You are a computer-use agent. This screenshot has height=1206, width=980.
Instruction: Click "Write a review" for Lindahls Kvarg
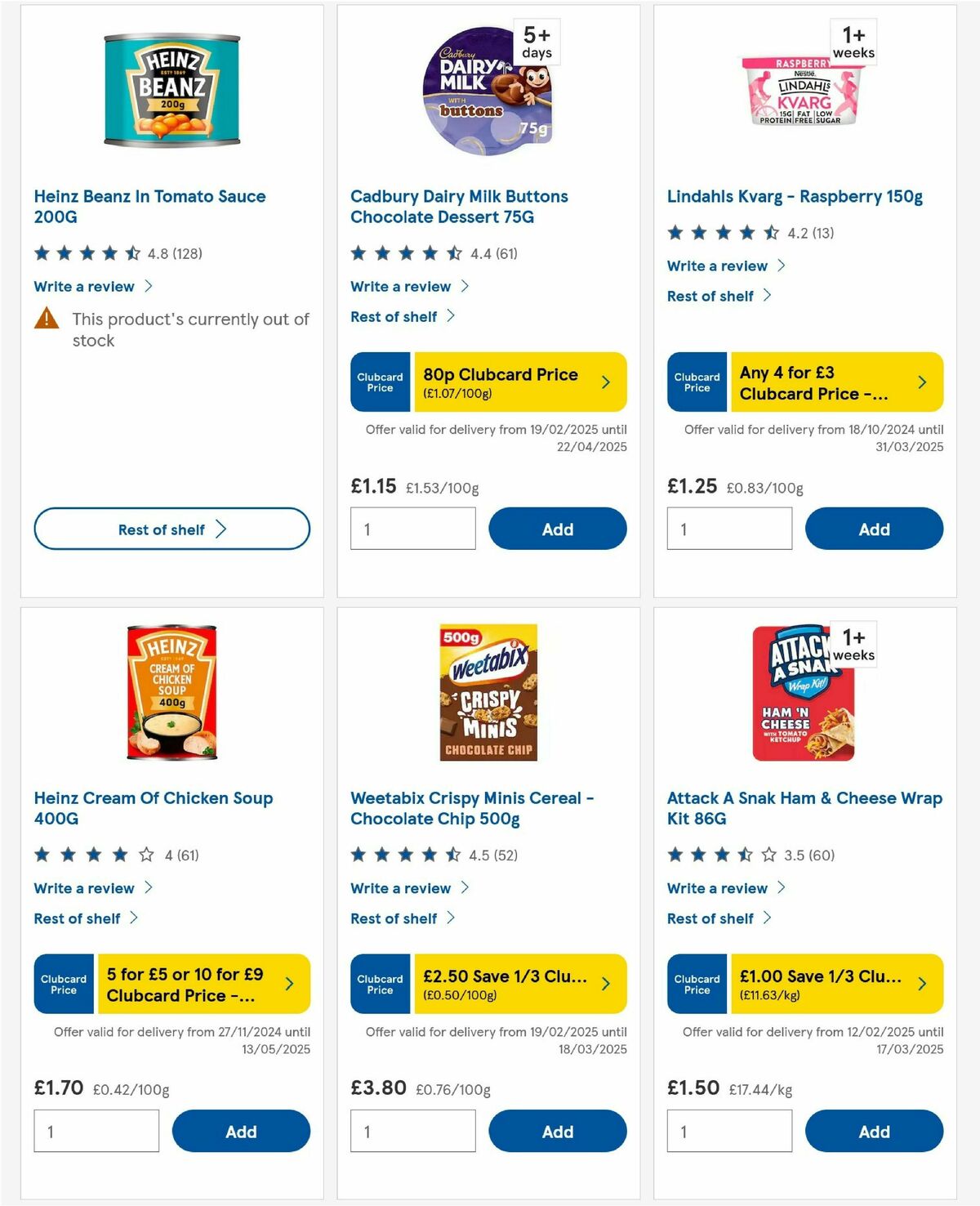pyautogui.click(x=716, y=266)
